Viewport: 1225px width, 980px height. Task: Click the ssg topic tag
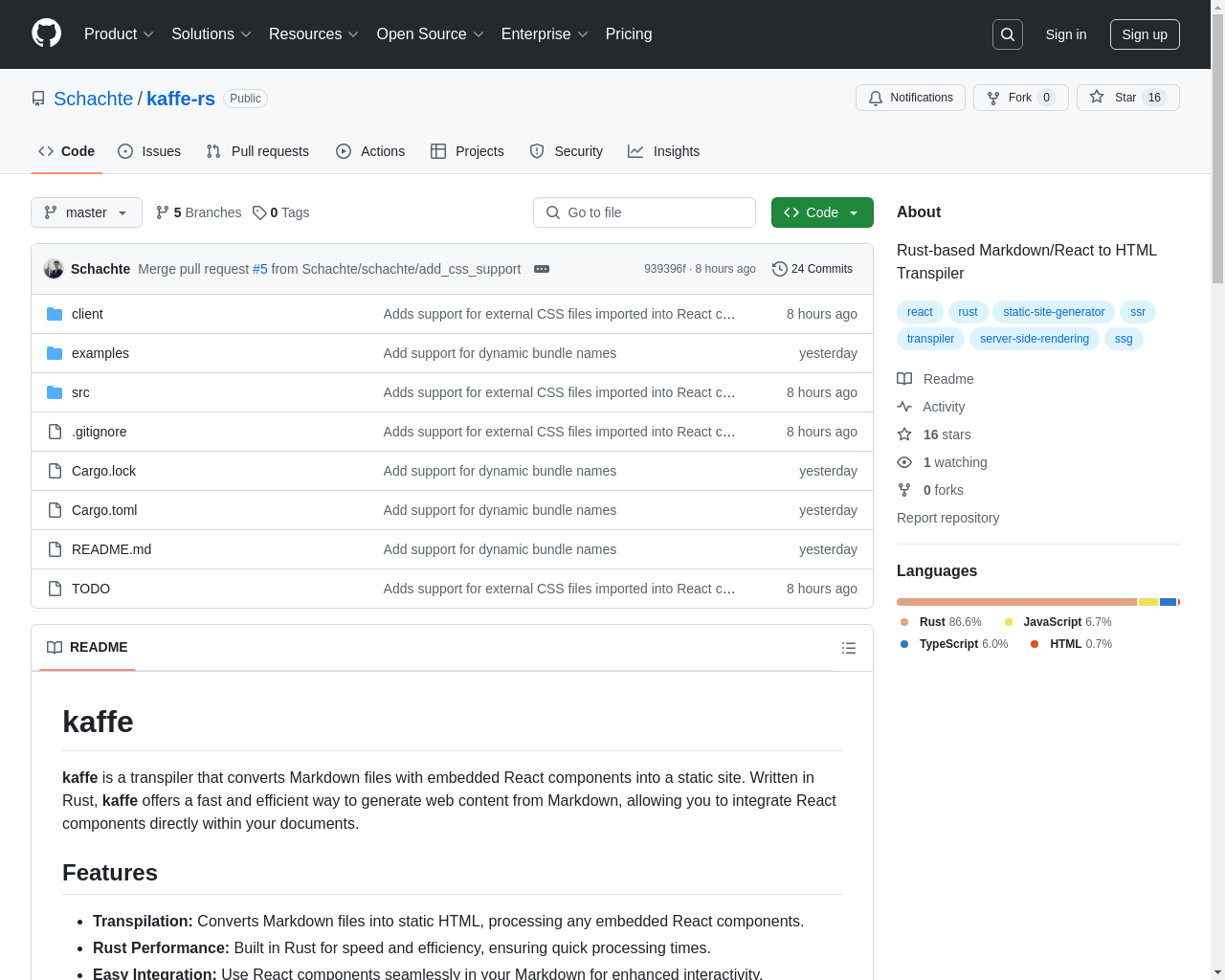(x=1124, y=339)
